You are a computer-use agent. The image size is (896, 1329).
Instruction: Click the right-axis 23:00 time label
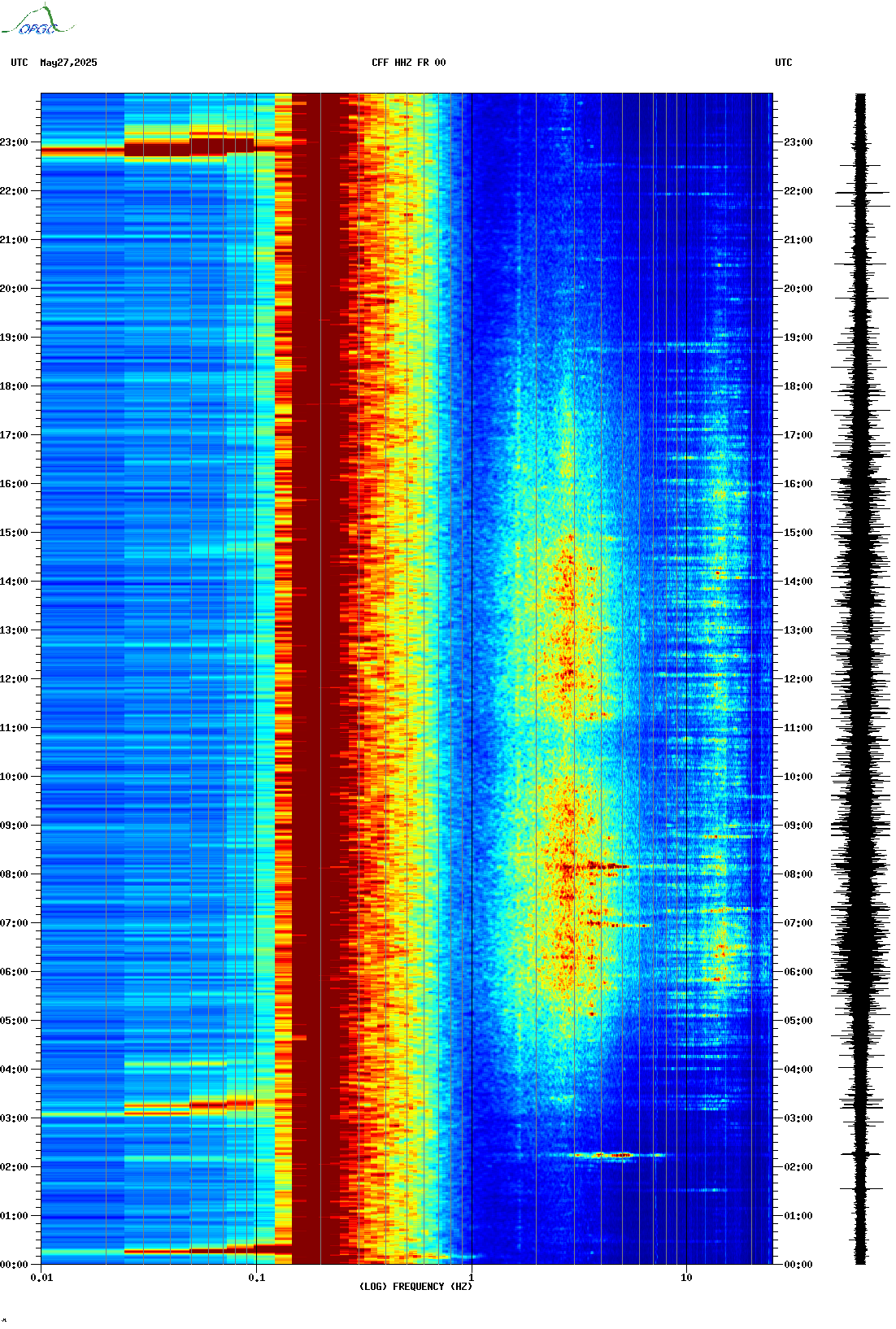[798, 142]
